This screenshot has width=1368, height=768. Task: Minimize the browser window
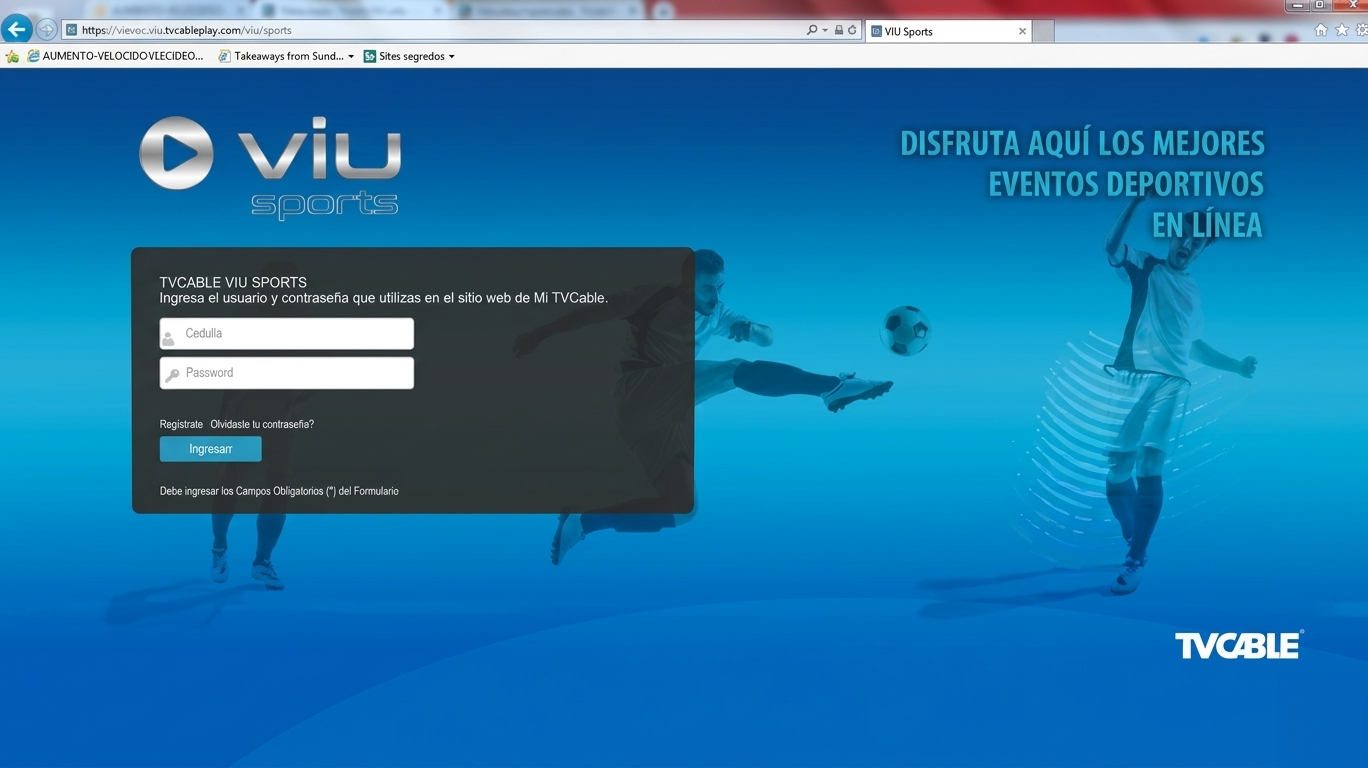pyautogui.click(x=1298, y=5)
